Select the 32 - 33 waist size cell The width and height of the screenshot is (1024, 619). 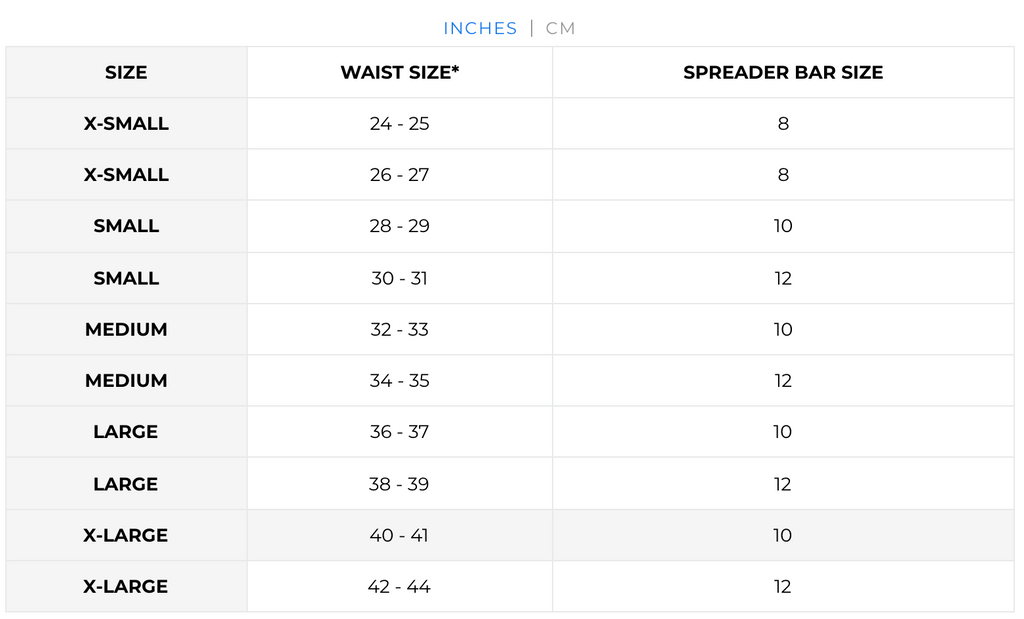click(x=399, y=329)
